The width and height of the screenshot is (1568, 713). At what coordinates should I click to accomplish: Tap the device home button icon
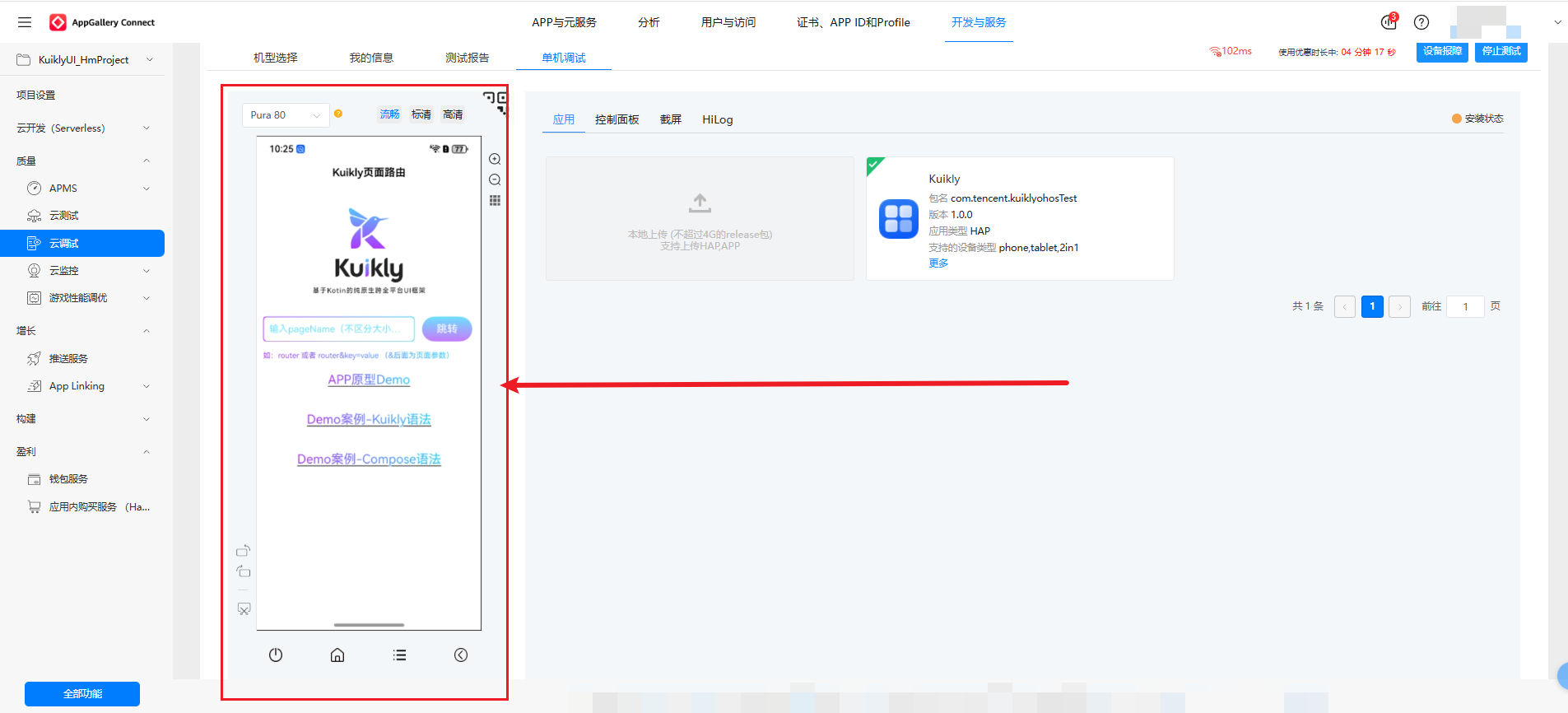coord(337,655)
